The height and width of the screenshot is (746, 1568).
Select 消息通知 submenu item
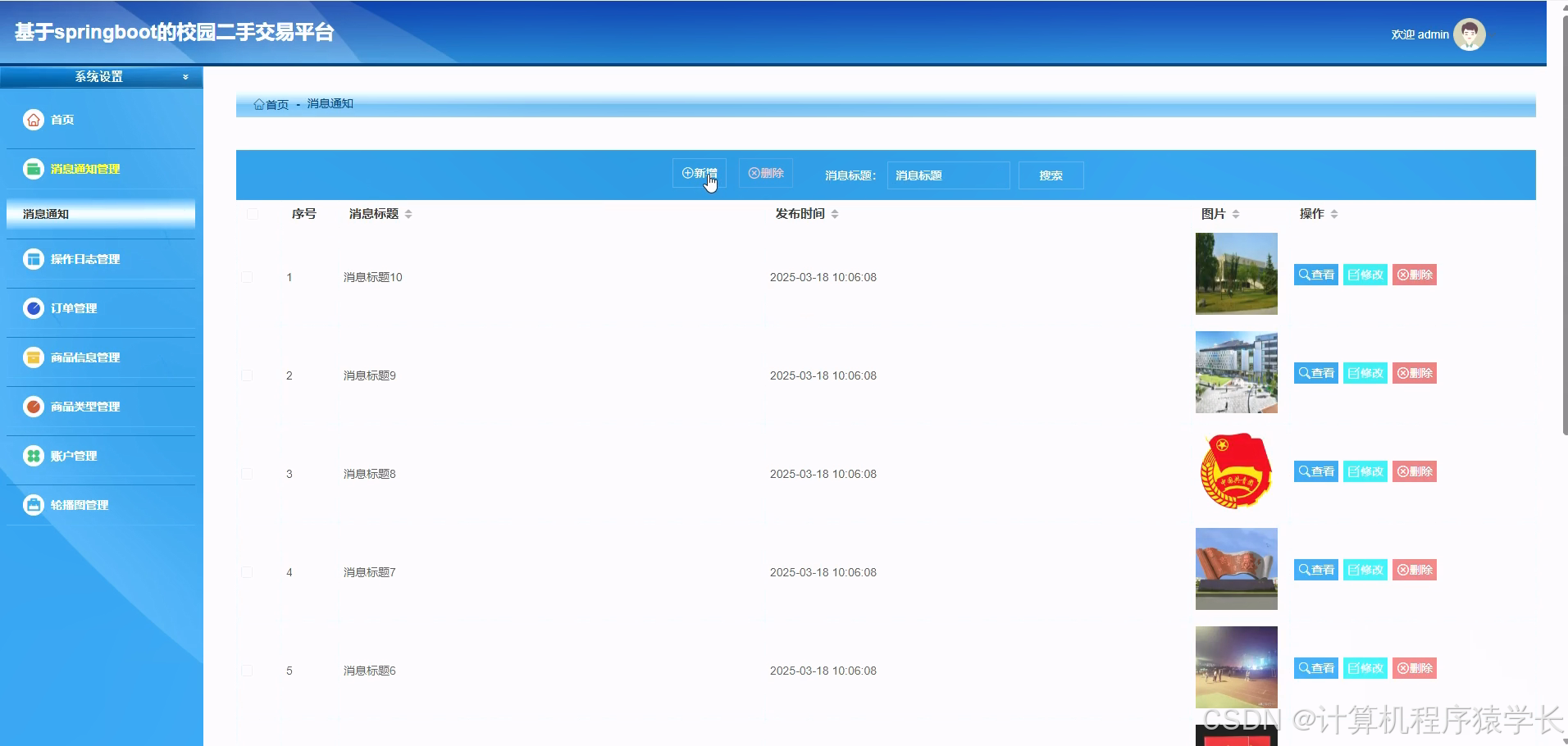101,214
